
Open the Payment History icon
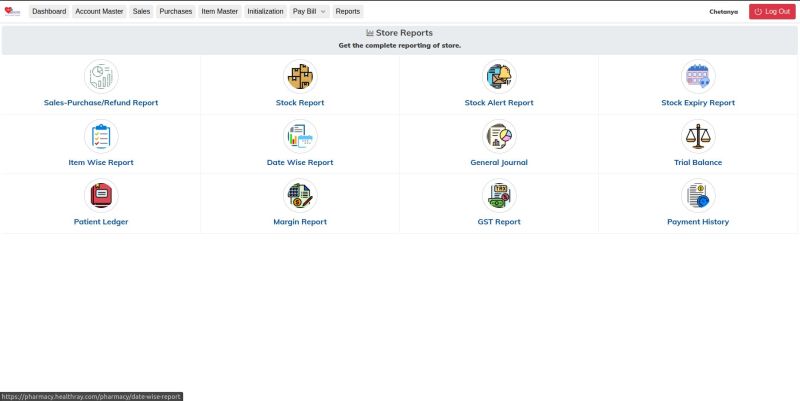coord(698,195)
